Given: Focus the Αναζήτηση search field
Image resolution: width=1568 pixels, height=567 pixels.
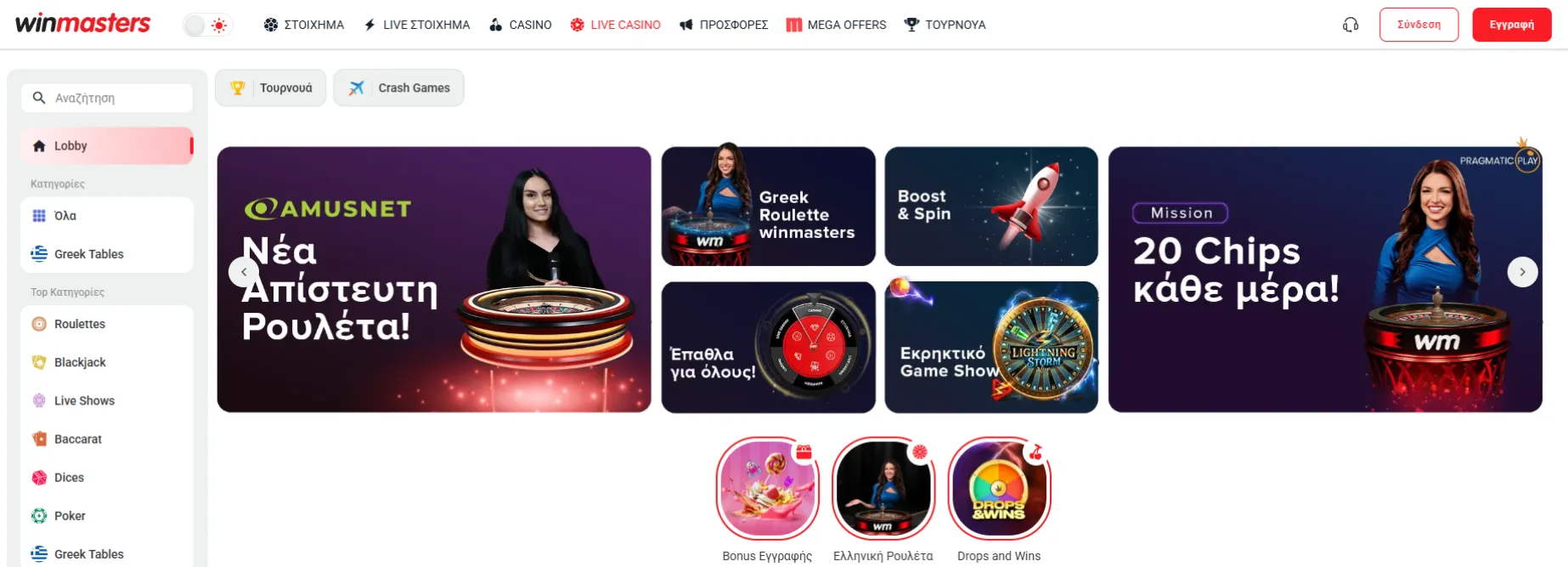Looking at the screenshot, I should 107,98.
